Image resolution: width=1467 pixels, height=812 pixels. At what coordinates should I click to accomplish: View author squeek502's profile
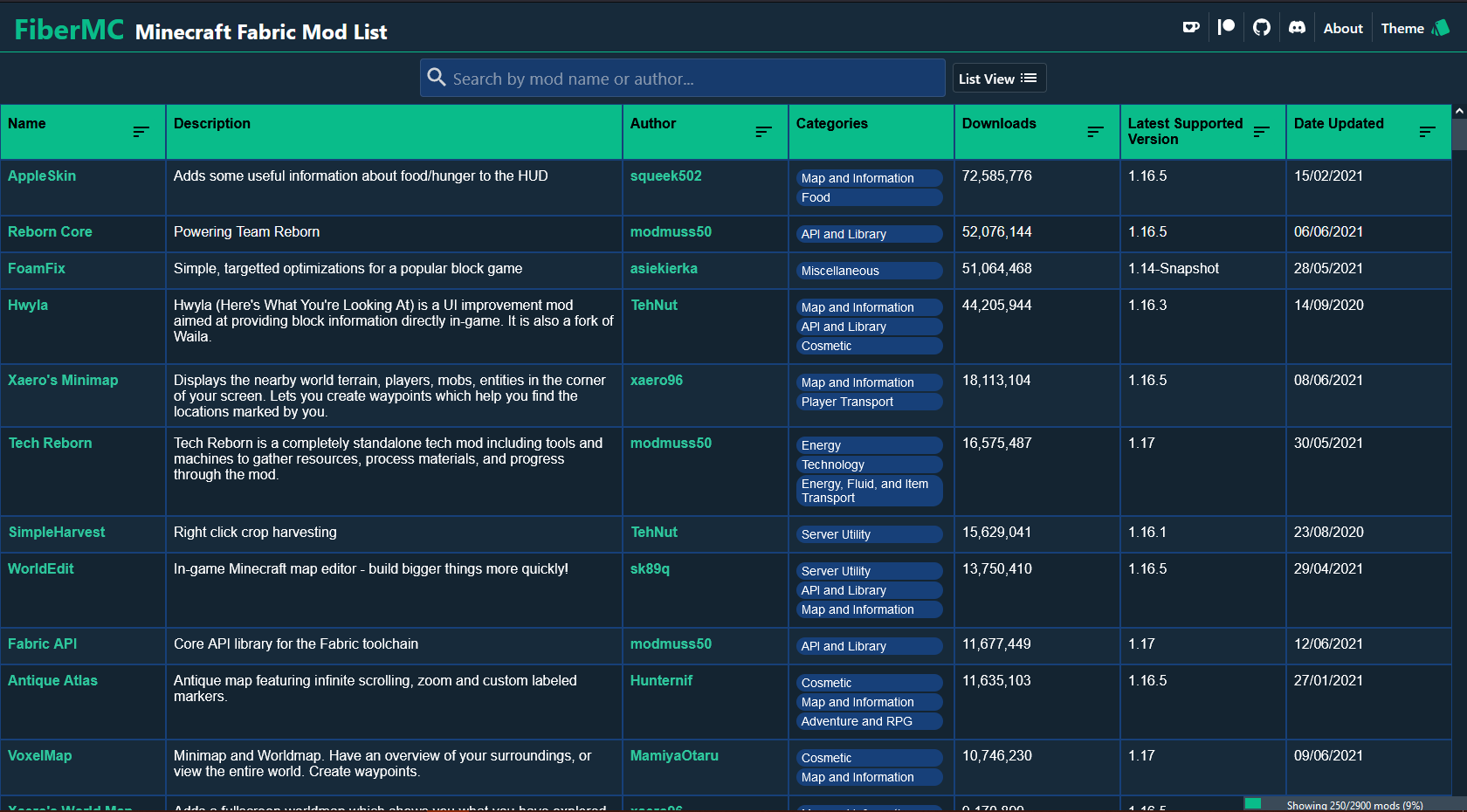point(666,175)
